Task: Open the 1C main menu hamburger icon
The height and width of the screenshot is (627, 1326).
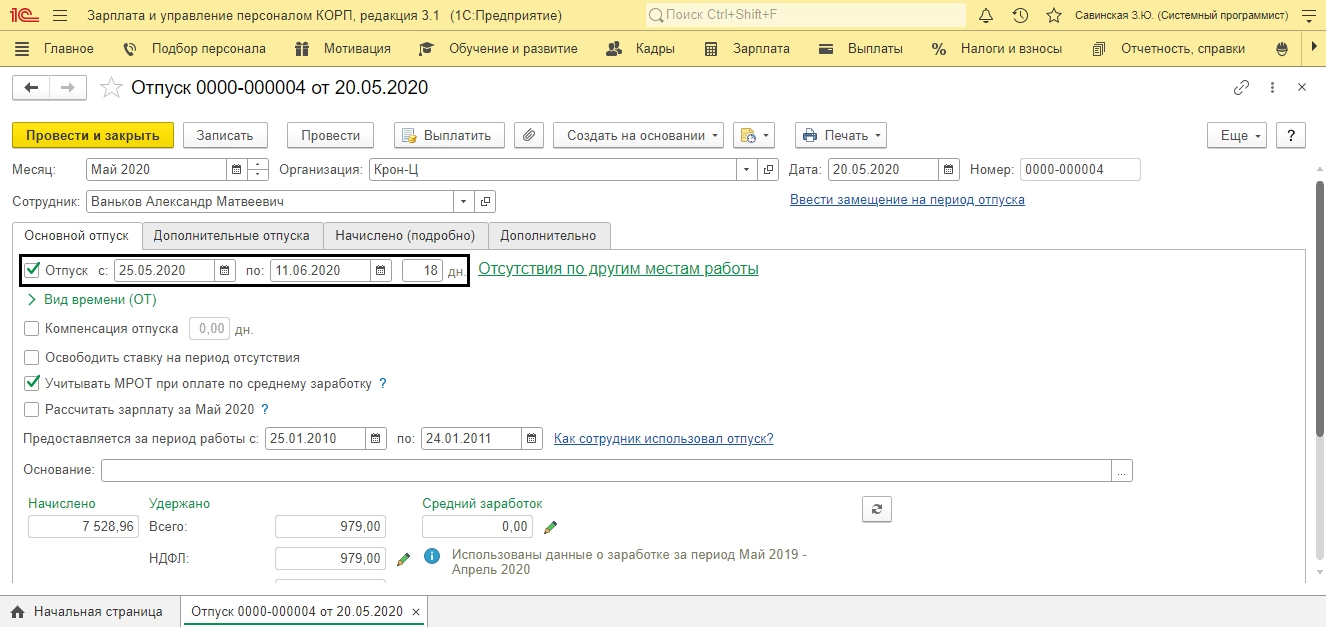Action: [58, 16]
